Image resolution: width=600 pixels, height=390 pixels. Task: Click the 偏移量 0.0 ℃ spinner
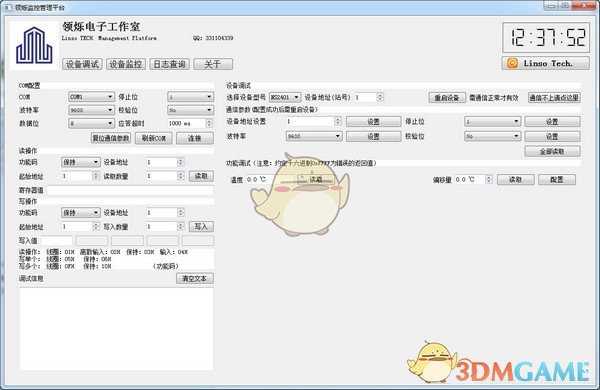coord(473,179)
